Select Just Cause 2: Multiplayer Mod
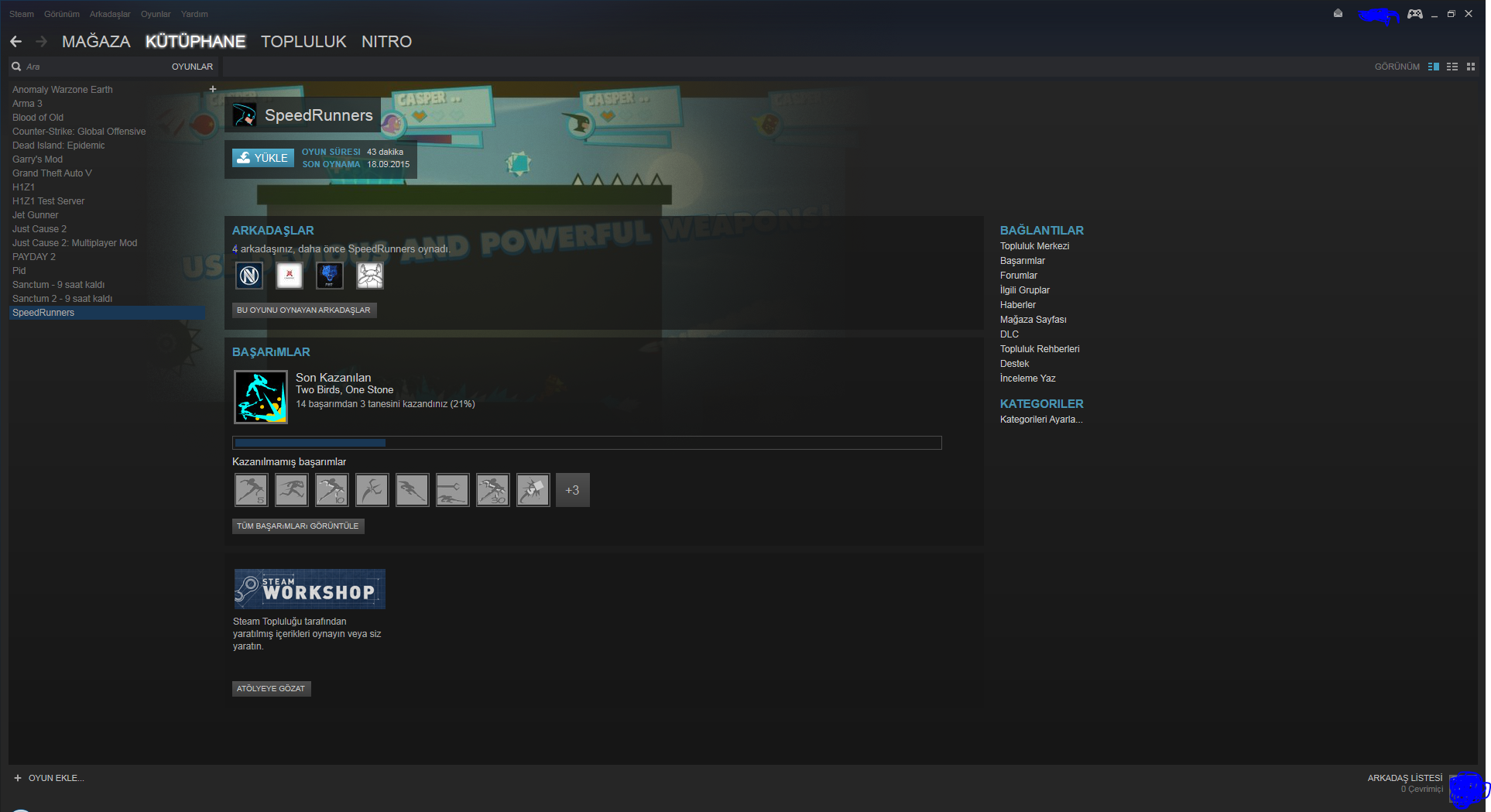Screen dimensions: 1491x812 (74, 243)
